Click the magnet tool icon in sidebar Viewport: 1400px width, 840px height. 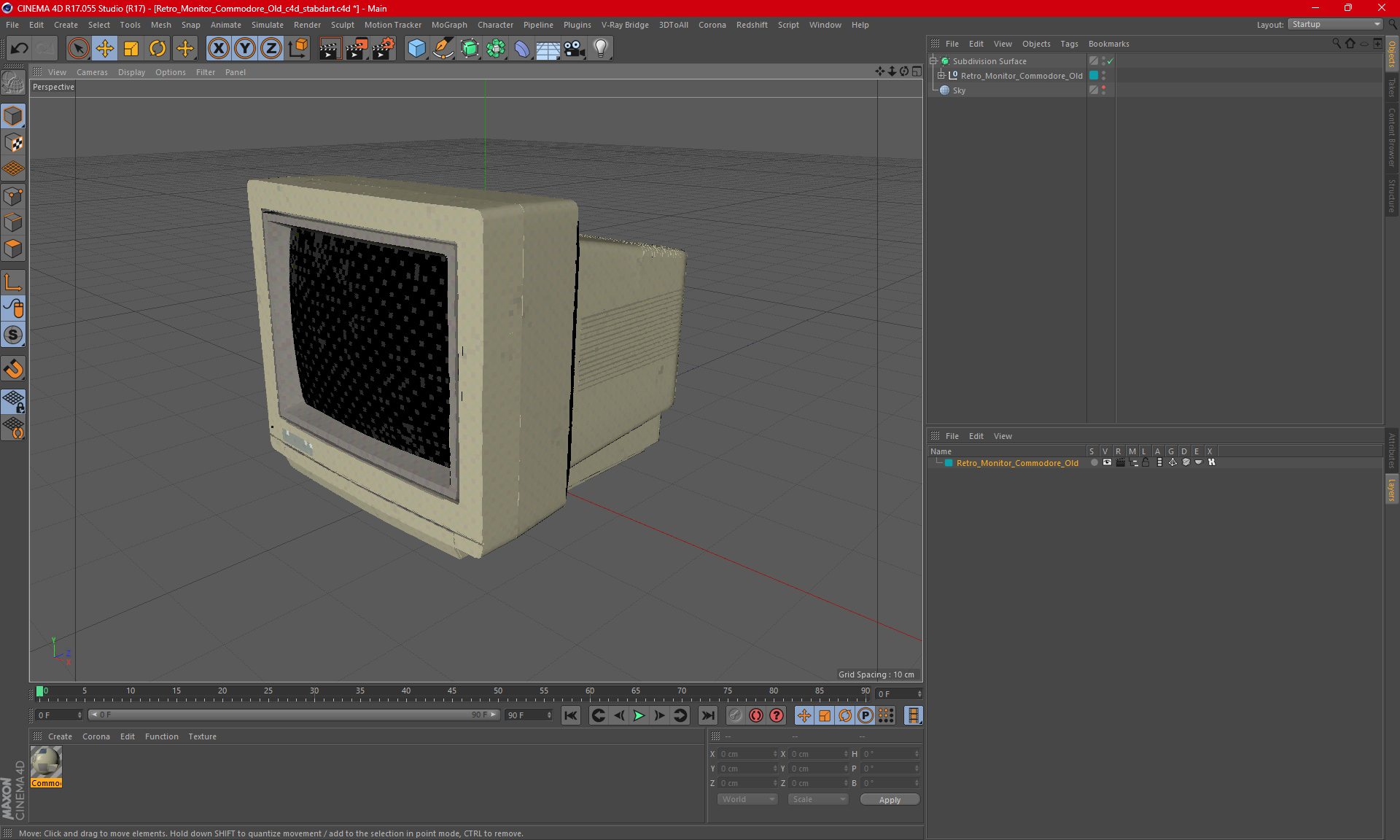click(13, 369)
